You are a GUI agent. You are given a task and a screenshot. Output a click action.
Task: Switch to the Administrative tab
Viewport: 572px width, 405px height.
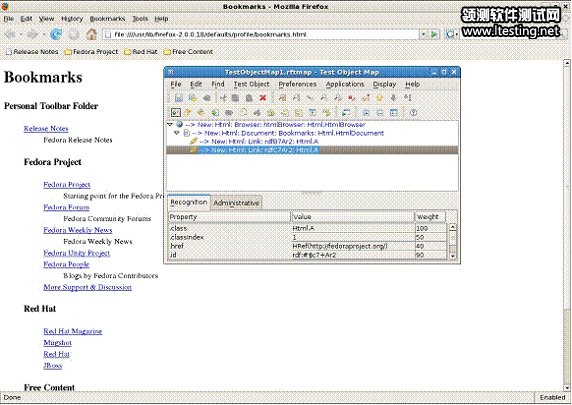[236, 203]
